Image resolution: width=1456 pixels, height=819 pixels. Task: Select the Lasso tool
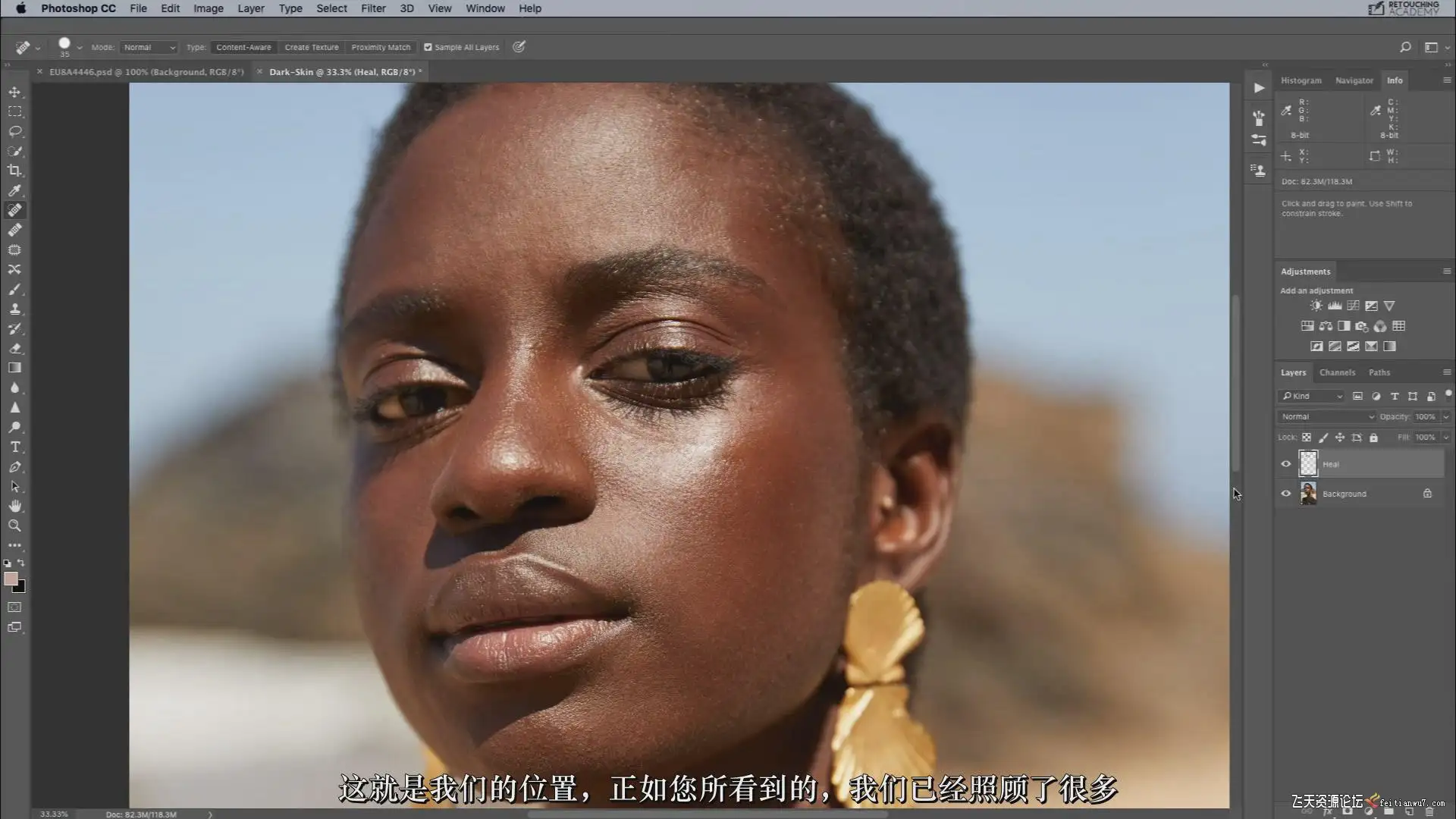14,131
